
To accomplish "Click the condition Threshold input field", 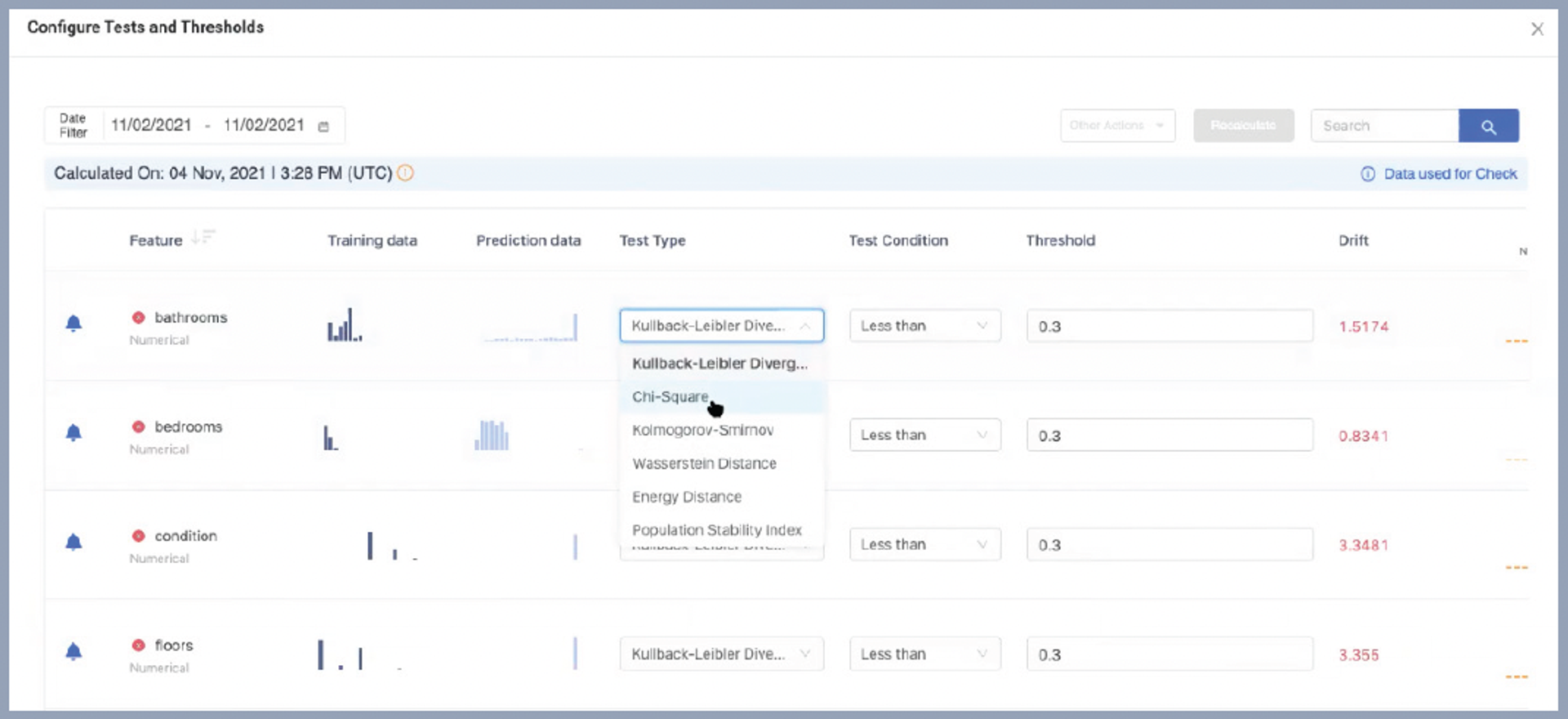I will click(1169, 545).
